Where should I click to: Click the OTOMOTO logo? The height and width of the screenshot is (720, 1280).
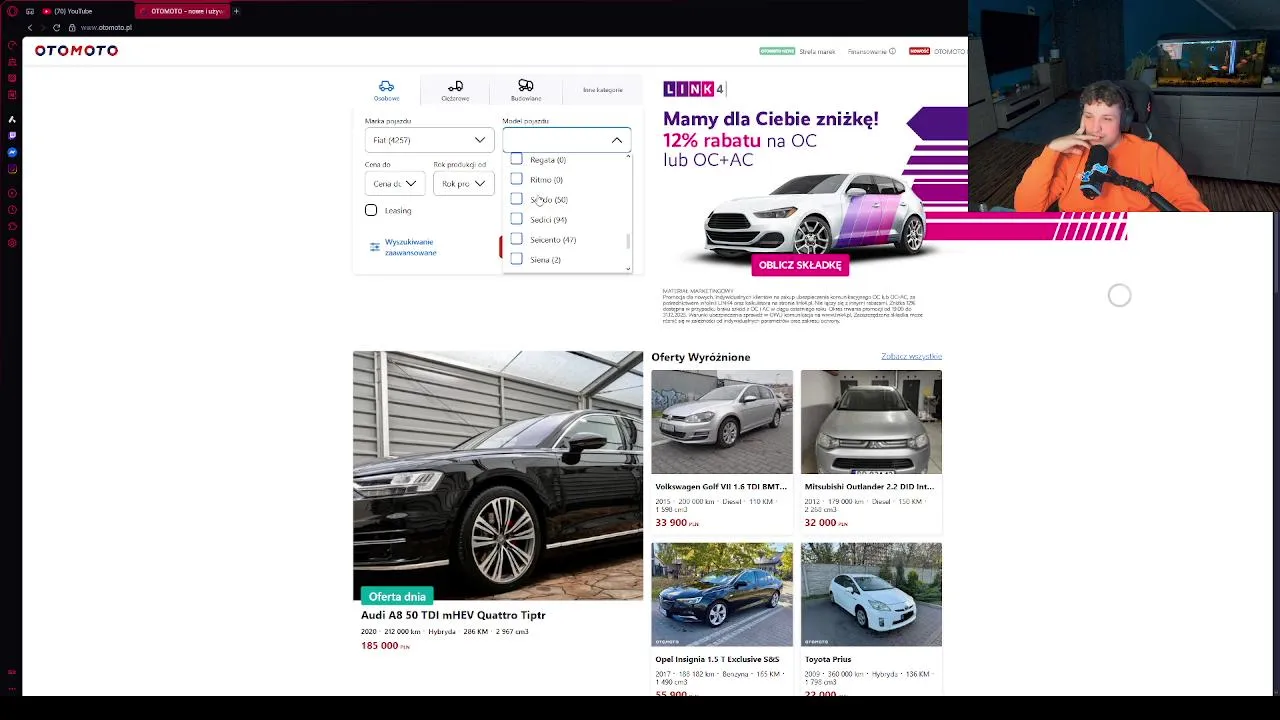coord(76,51)
